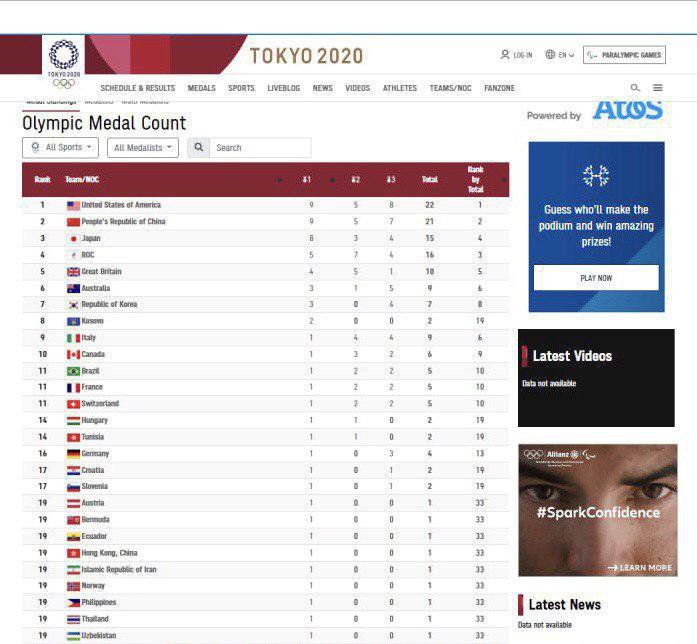Open the All Sports dropdown
This screenshot has width=697, height=644.
click(60, 147)
